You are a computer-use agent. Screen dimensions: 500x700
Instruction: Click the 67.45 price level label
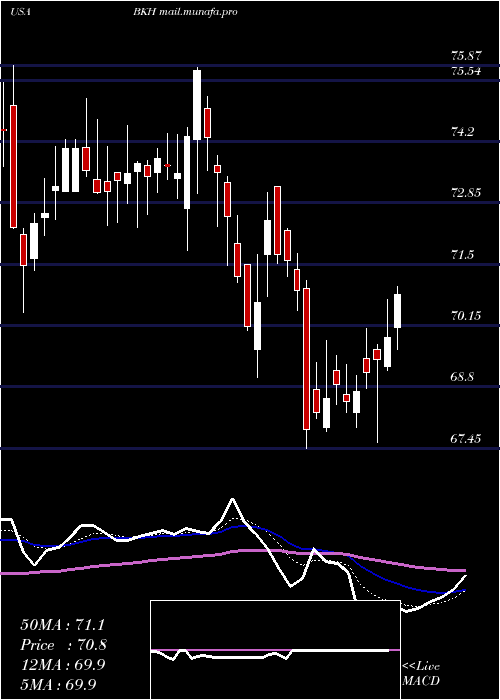tap(467, 439)
